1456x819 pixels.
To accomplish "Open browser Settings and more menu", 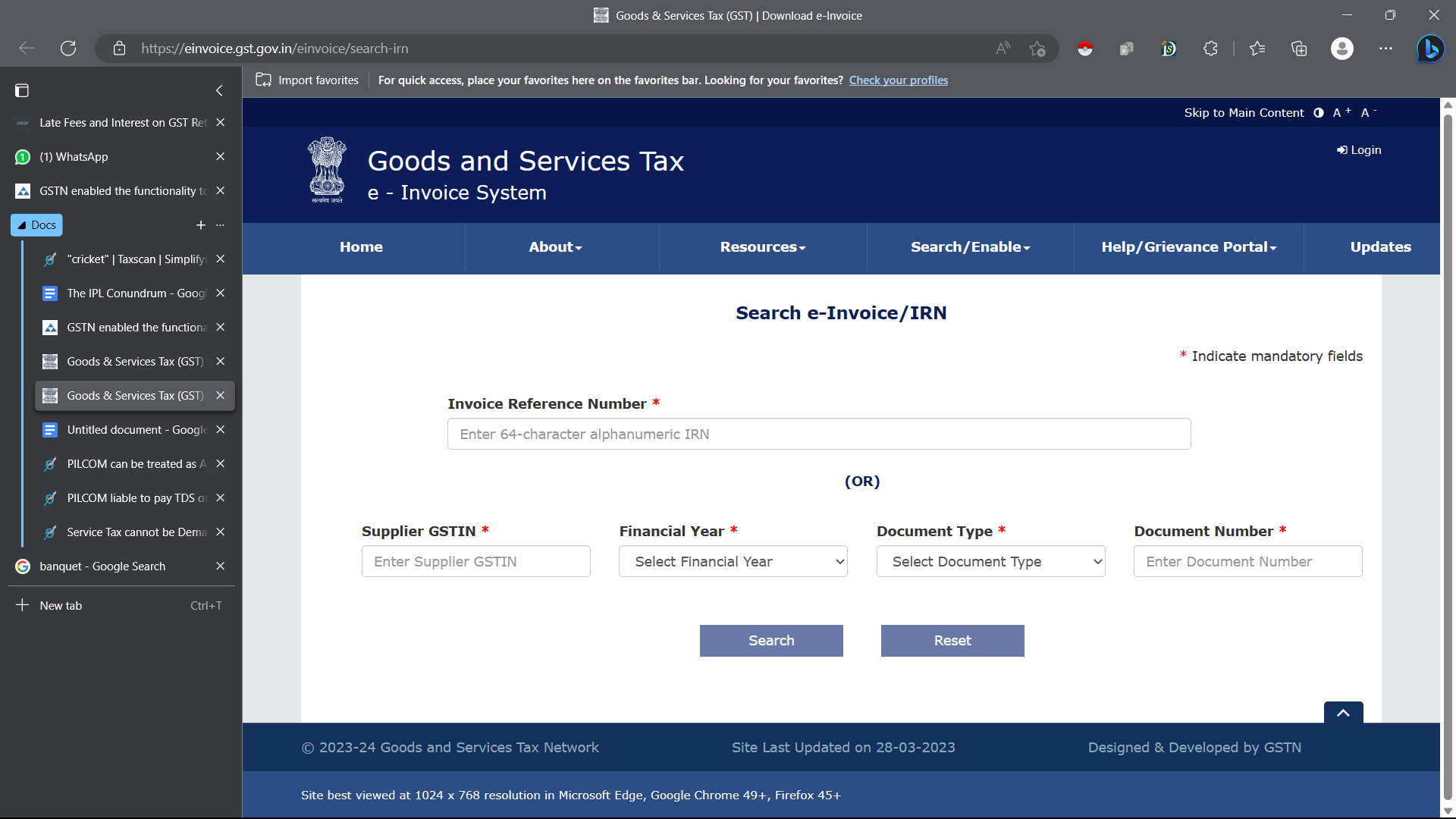I will pyautogui.click(x=1385, y=49).
